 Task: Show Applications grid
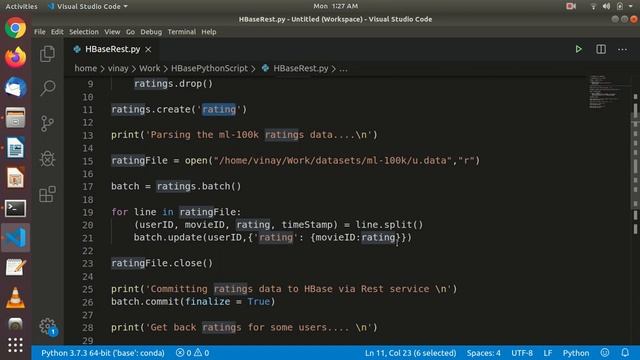16,345
